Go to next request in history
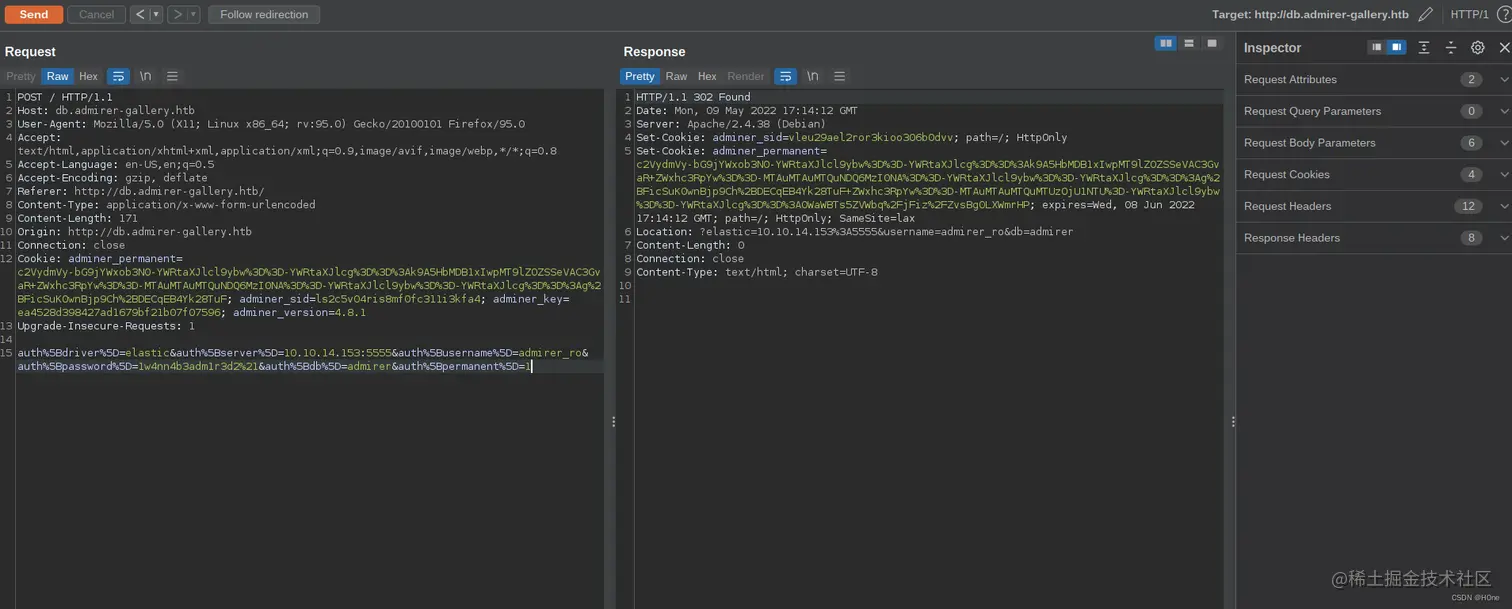1512x609 pixels. pos(177,14)
